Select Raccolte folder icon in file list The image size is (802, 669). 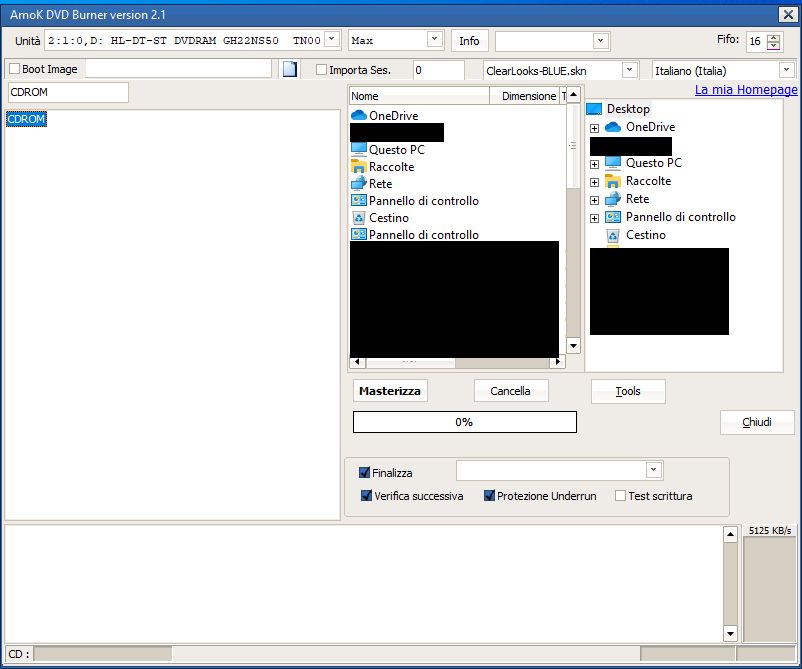tap(359, 167)
